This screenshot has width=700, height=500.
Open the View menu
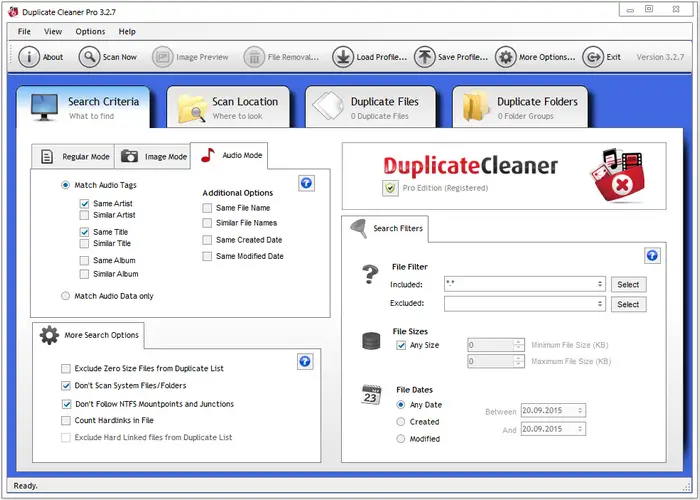click(53, 31)
